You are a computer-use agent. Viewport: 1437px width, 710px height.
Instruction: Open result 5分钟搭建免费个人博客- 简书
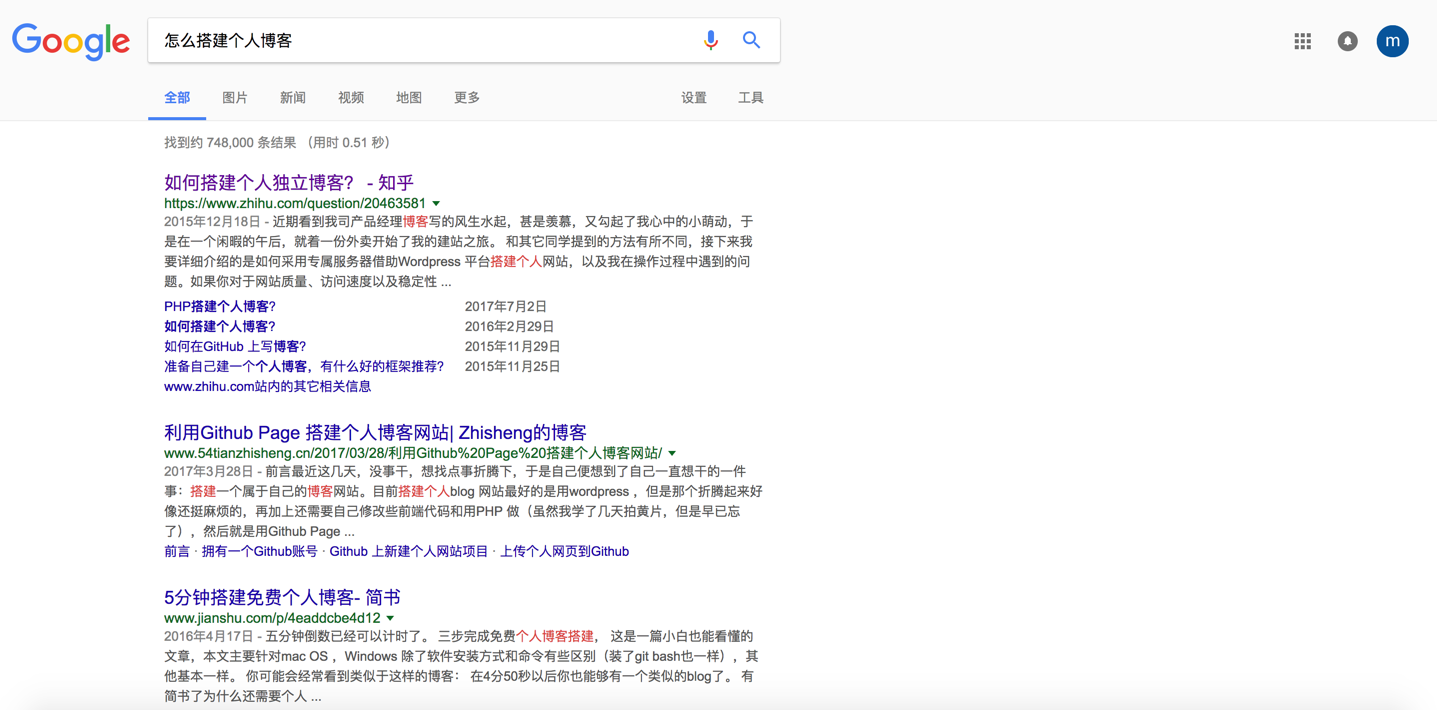click(282, 597)
